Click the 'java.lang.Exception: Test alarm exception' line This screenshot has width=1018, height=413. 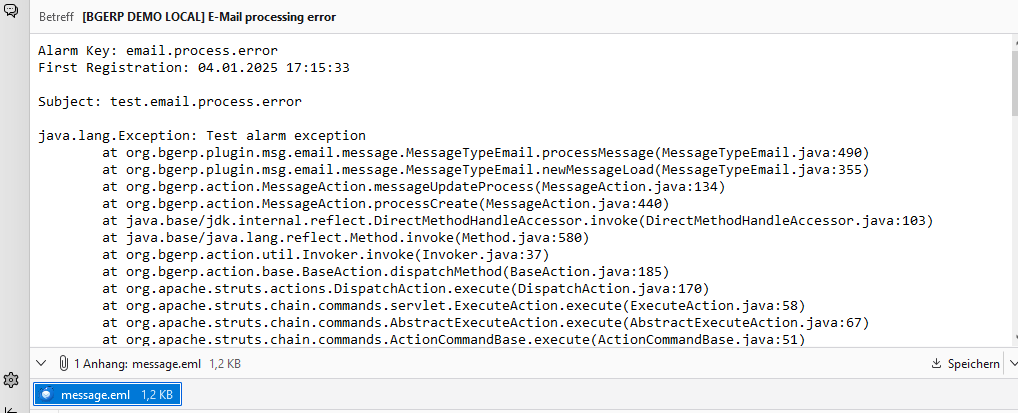tap(202, 135)
